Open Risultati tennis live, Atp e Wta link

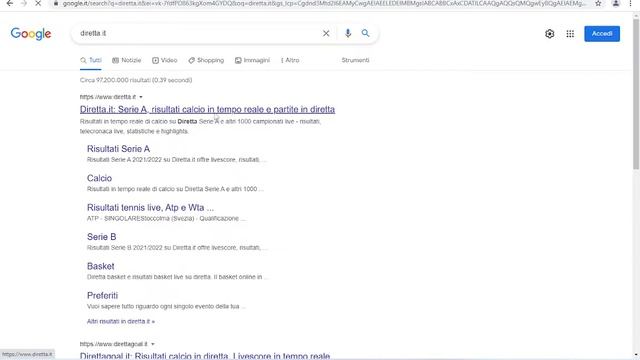click(x=150, y=208)
